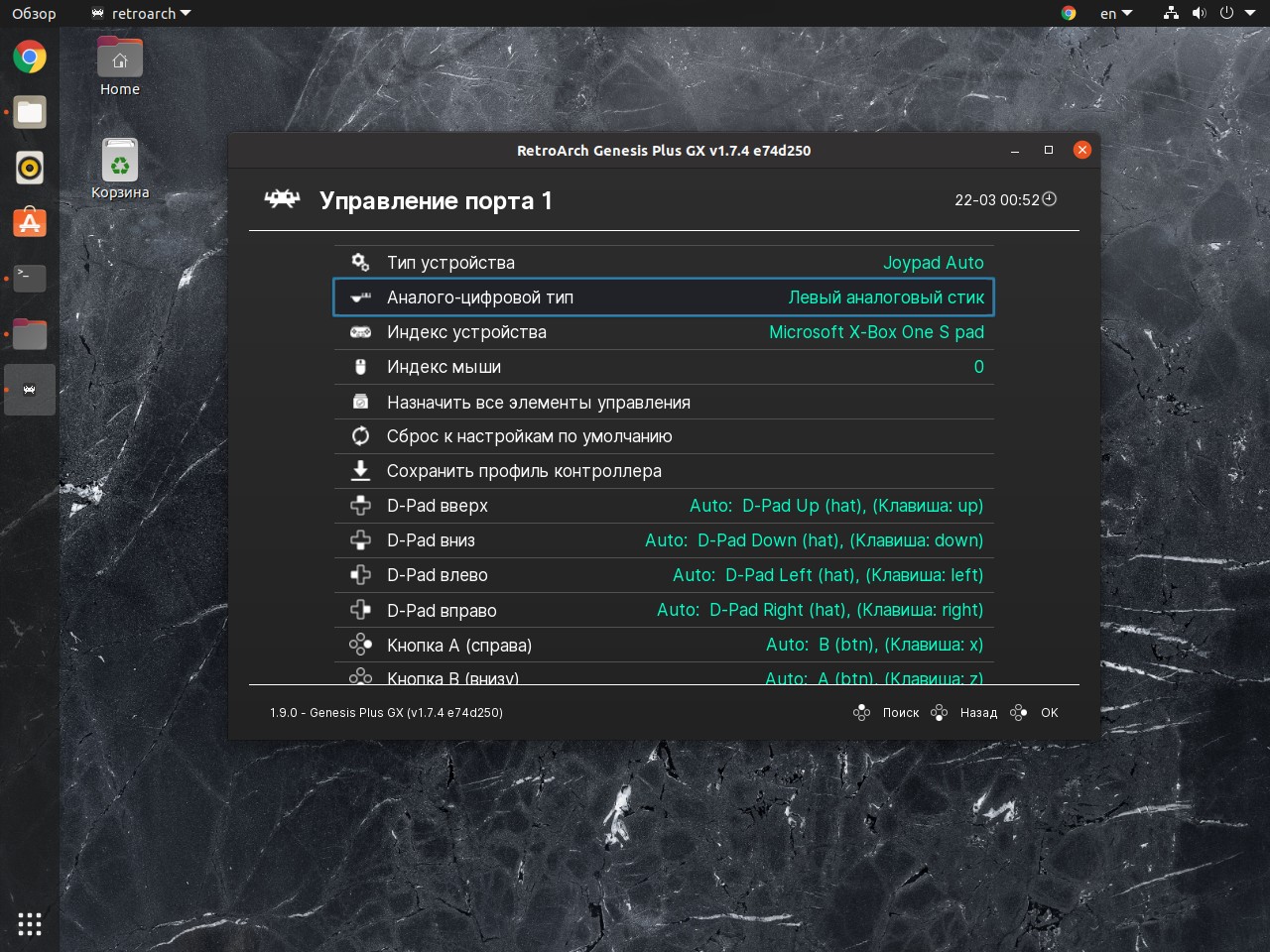Click the controller icon beside Аналого-цифровой тип
The image size is (1270, 952).
point(360,297)
